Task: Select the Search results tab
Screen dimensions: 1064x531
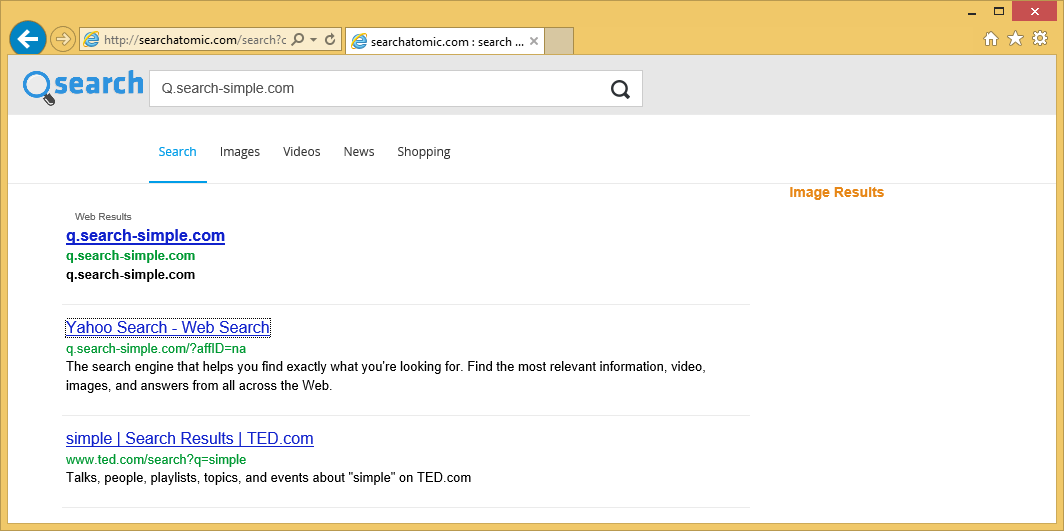Action: click(x=178, y=152)
